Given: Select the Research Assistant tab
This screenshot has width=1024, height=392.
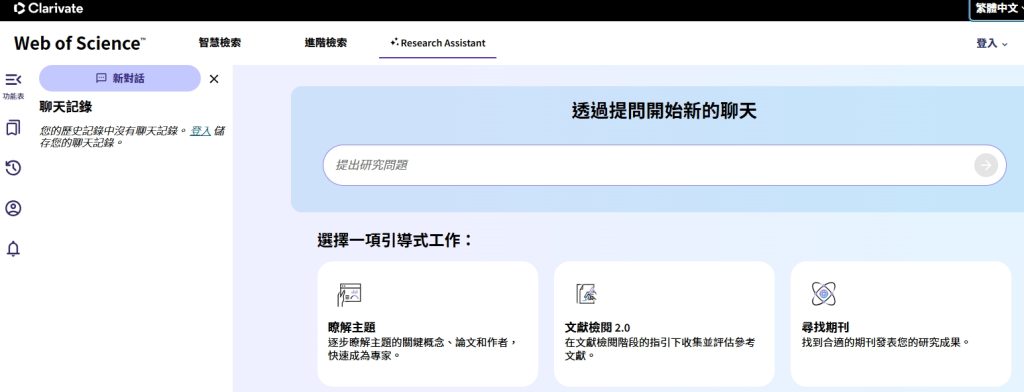Looking at the screenshot, I should 438,43.
